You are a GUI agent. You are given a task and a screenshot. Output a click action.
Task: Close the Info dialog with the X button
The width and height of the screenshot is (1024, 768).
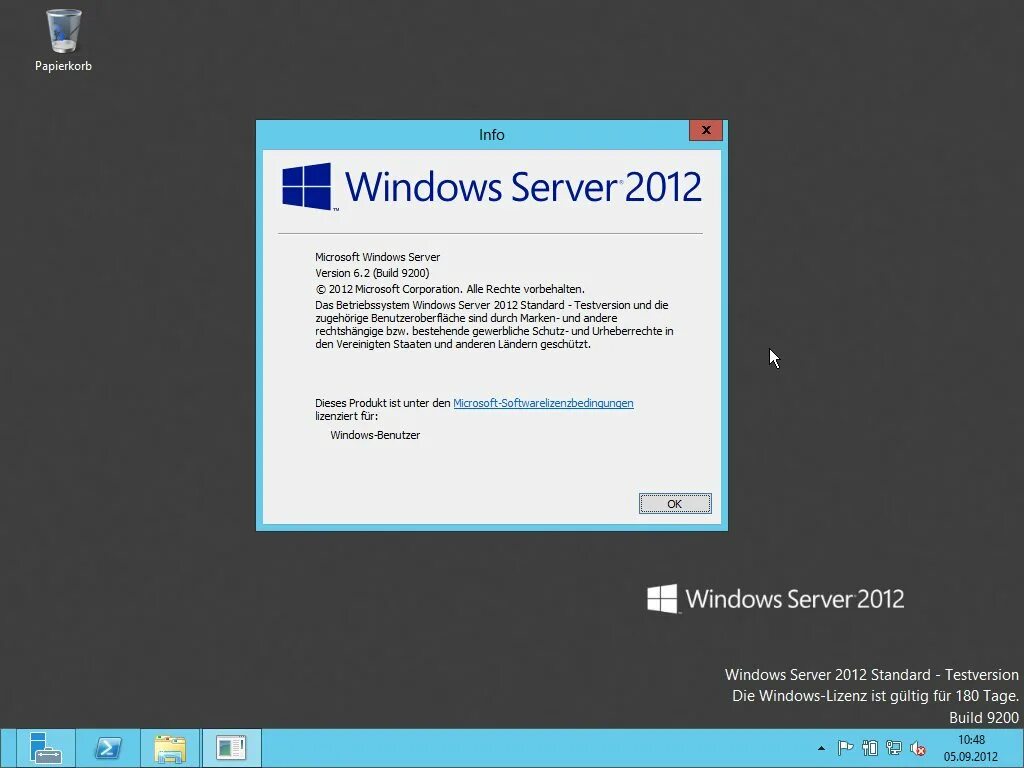706,130
